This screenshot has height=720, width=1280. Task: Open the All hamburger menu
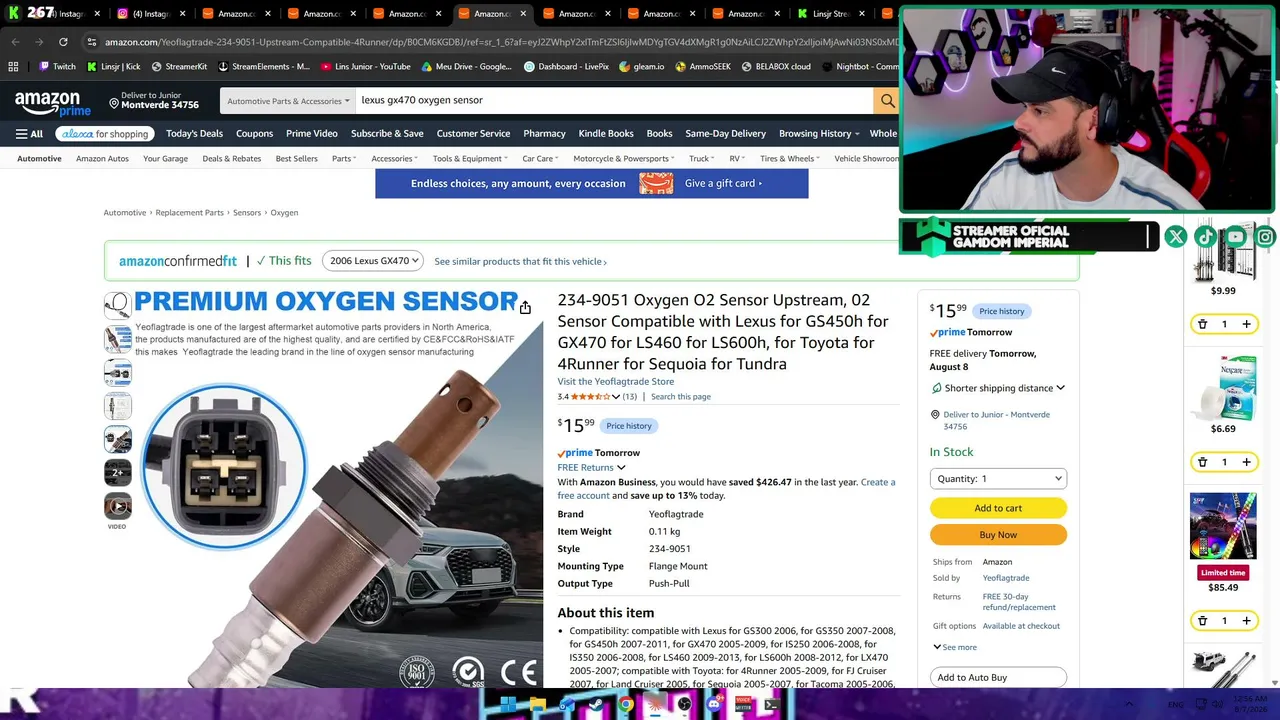(29, 134)
